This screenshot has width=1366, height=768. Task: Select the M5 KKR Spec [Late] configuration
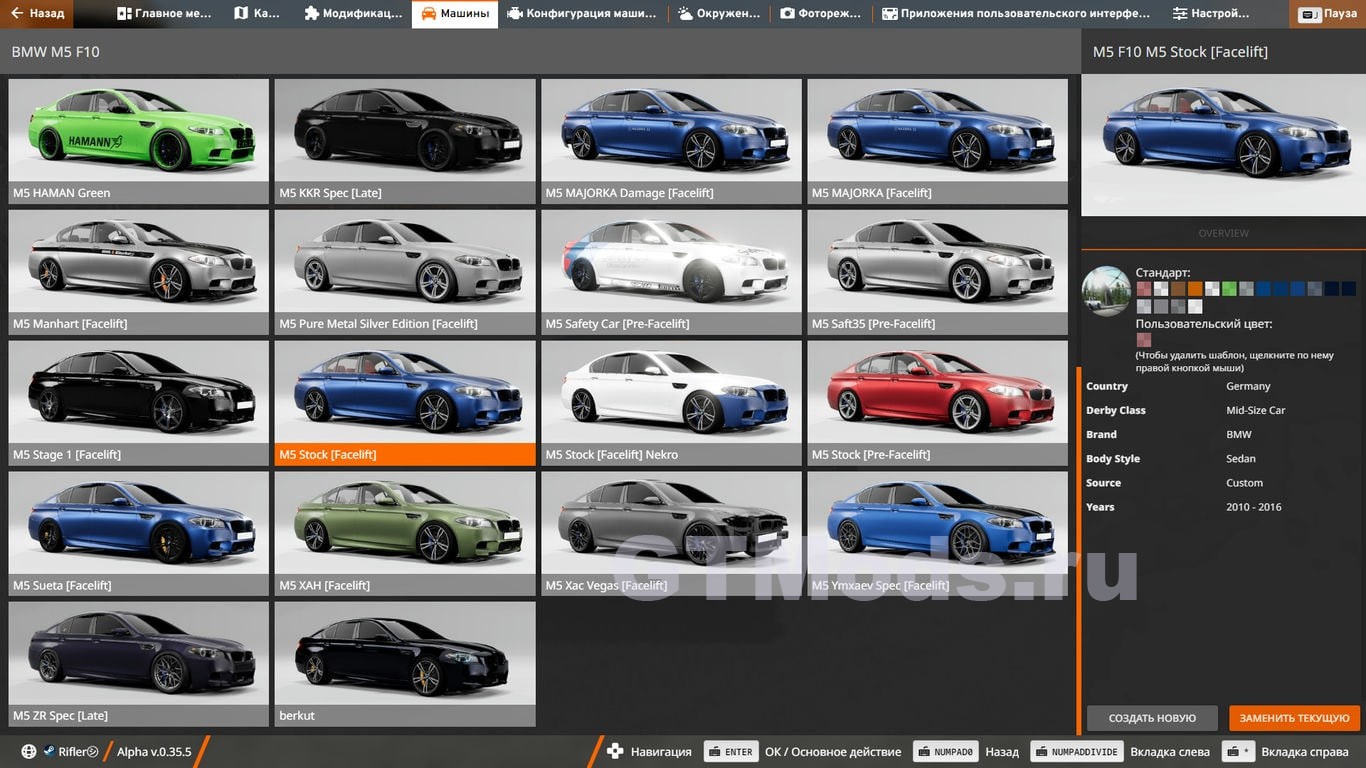click(405, 141)
